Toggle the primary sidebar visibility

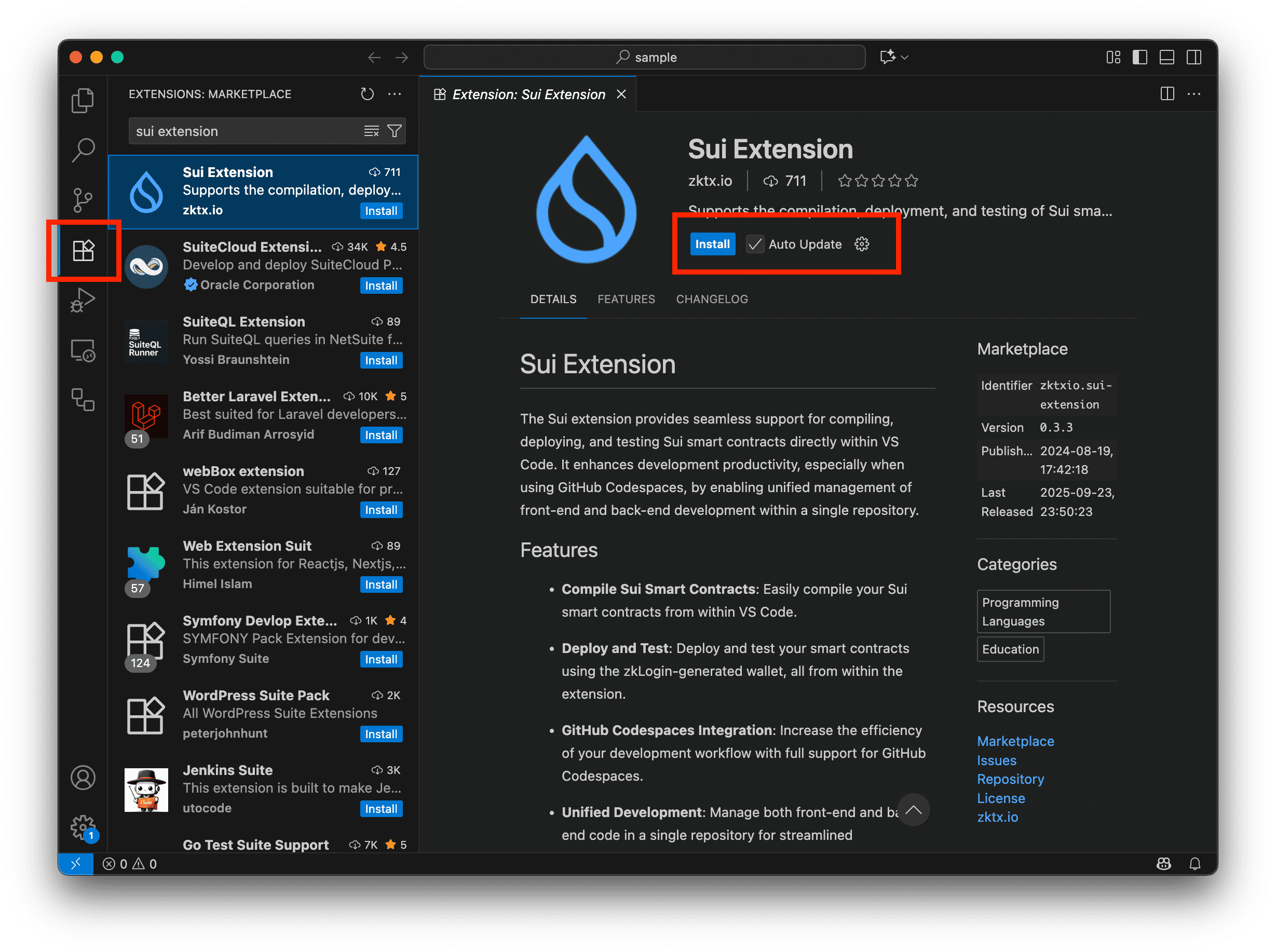coord(1139,57)
